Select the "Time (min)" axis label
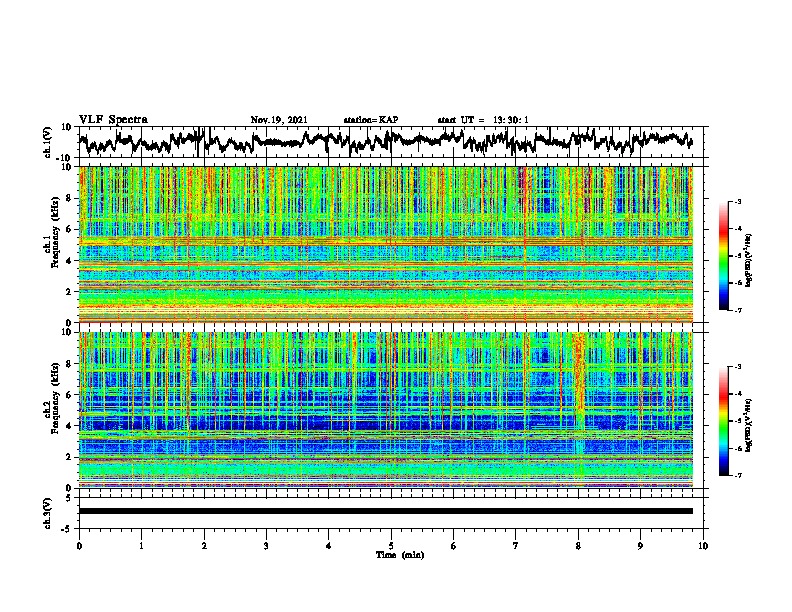The height and width of the screenshot is (612, 792). (x=400, y=555)
